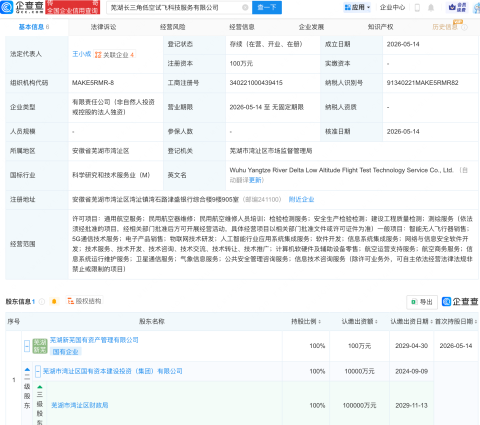Select the 所属地区 value 安徽省芜湖市湾沚区
Image resolution: width=480 pixels, height=425 pixels.
[101, 151]
